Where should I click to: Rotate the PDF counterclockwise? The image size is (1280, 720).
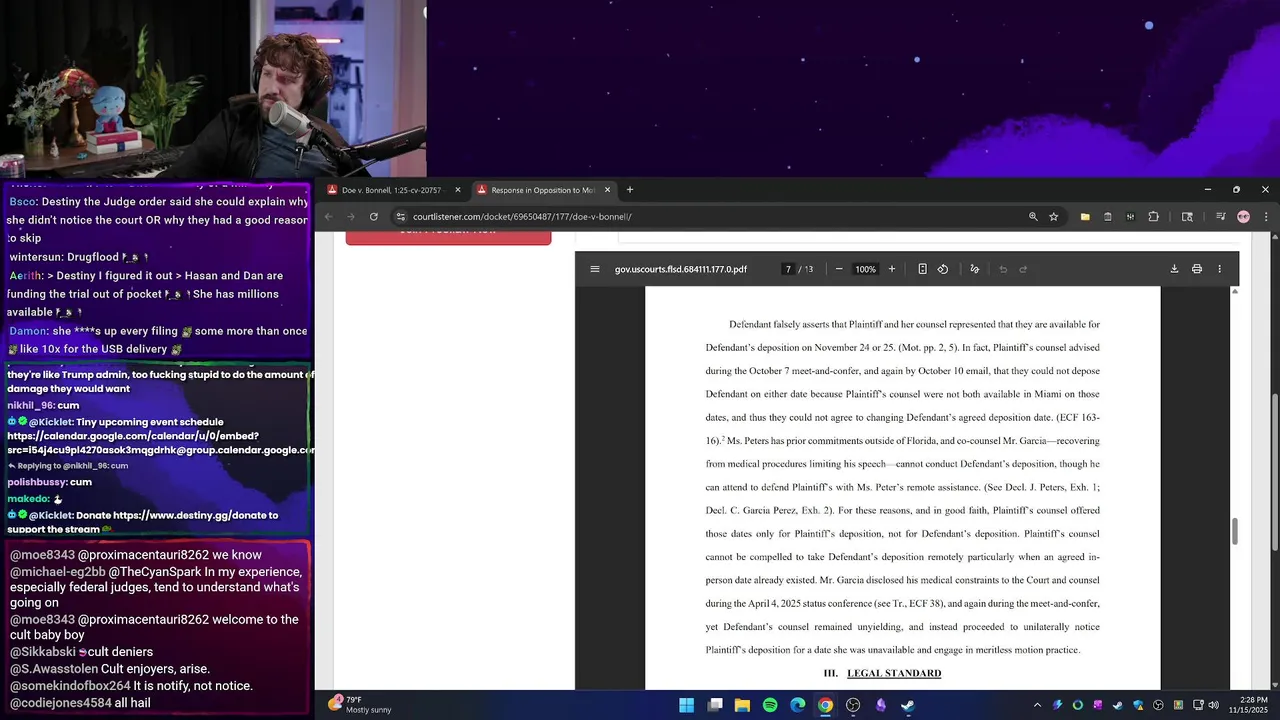tap(943, 269)
